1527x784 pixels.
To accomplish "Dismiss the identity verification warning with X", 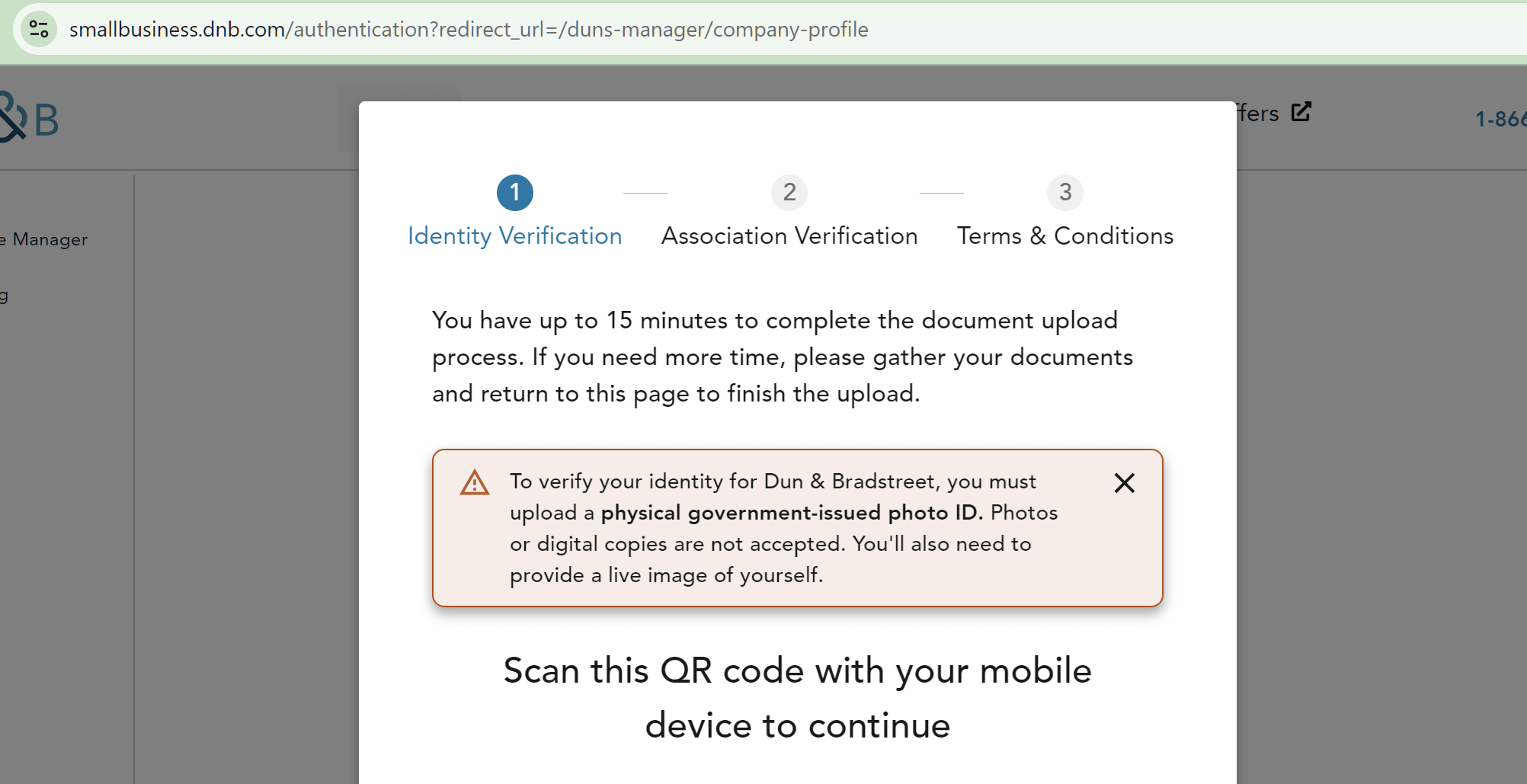I will pos(1124,483).
